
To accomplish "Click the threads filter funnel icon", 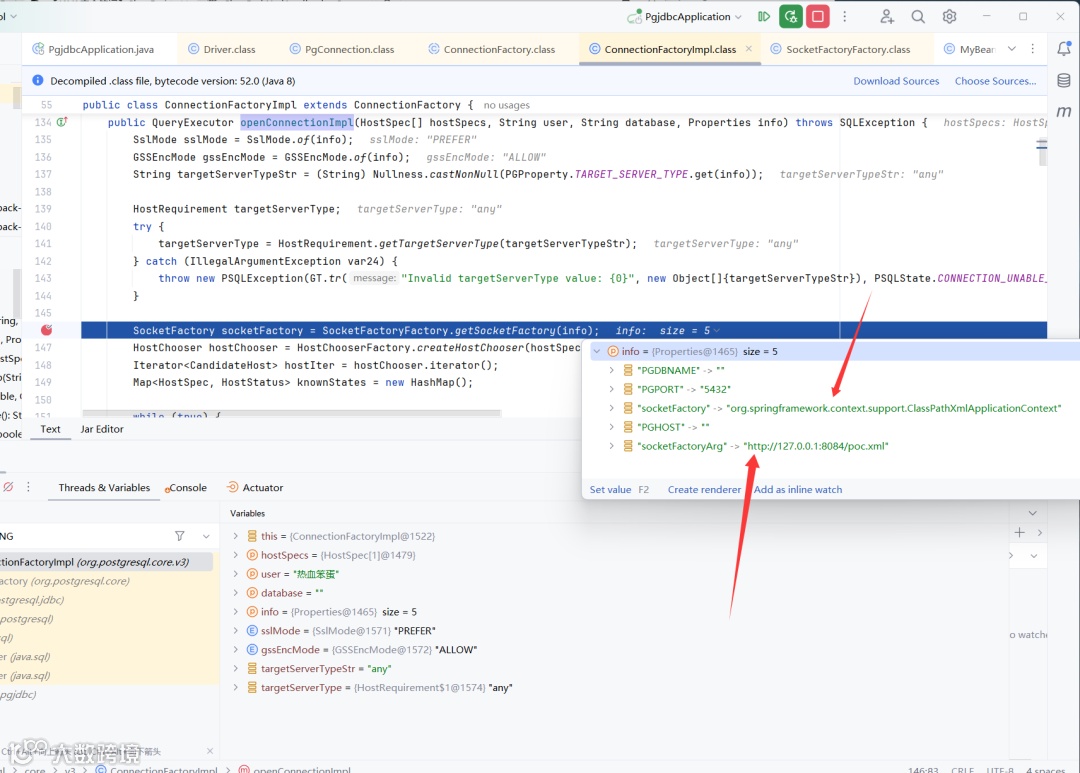I will (179, 536).
